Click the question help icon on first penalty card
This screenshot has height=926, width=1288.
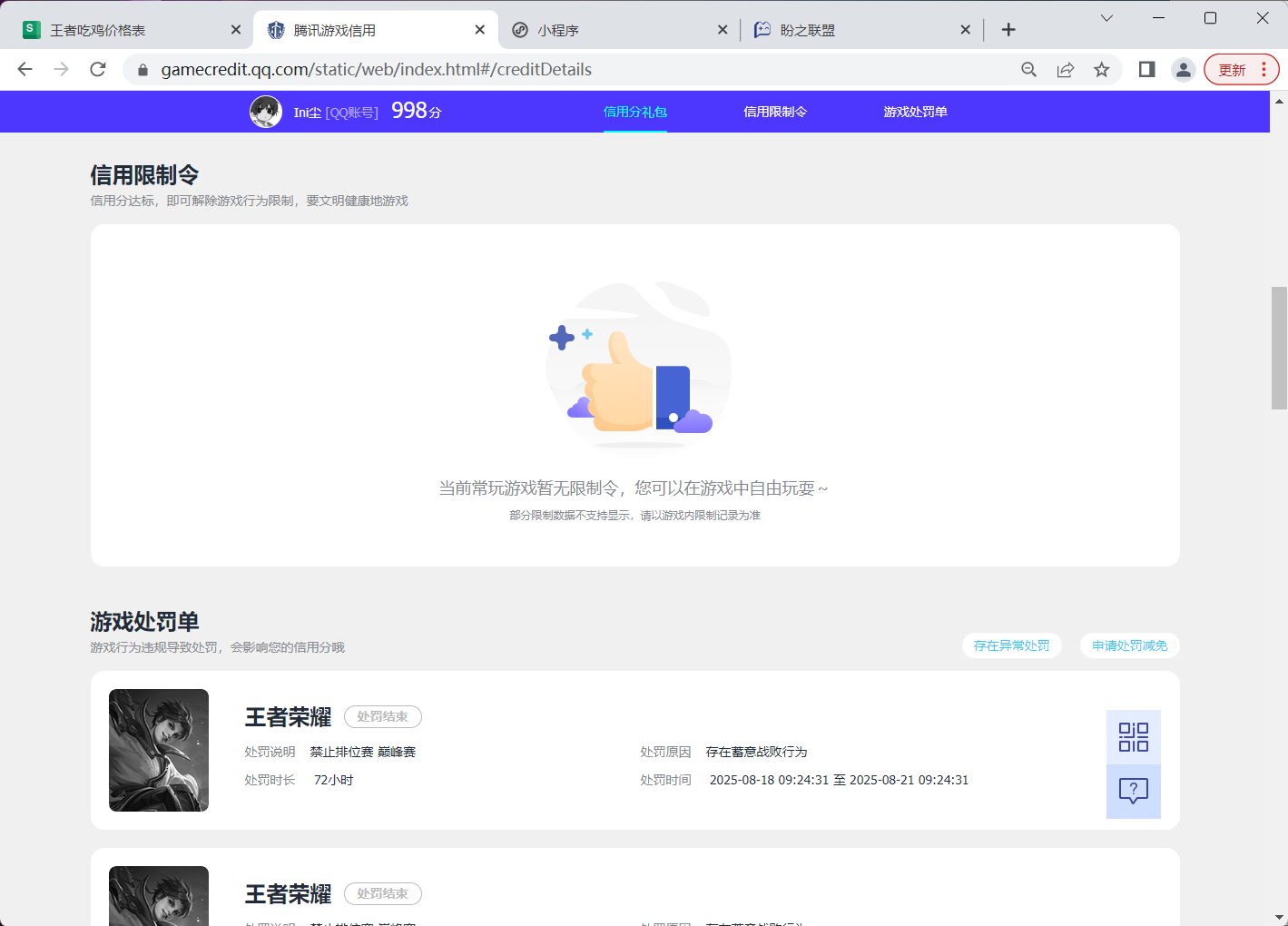click(x=1133, y=792)
